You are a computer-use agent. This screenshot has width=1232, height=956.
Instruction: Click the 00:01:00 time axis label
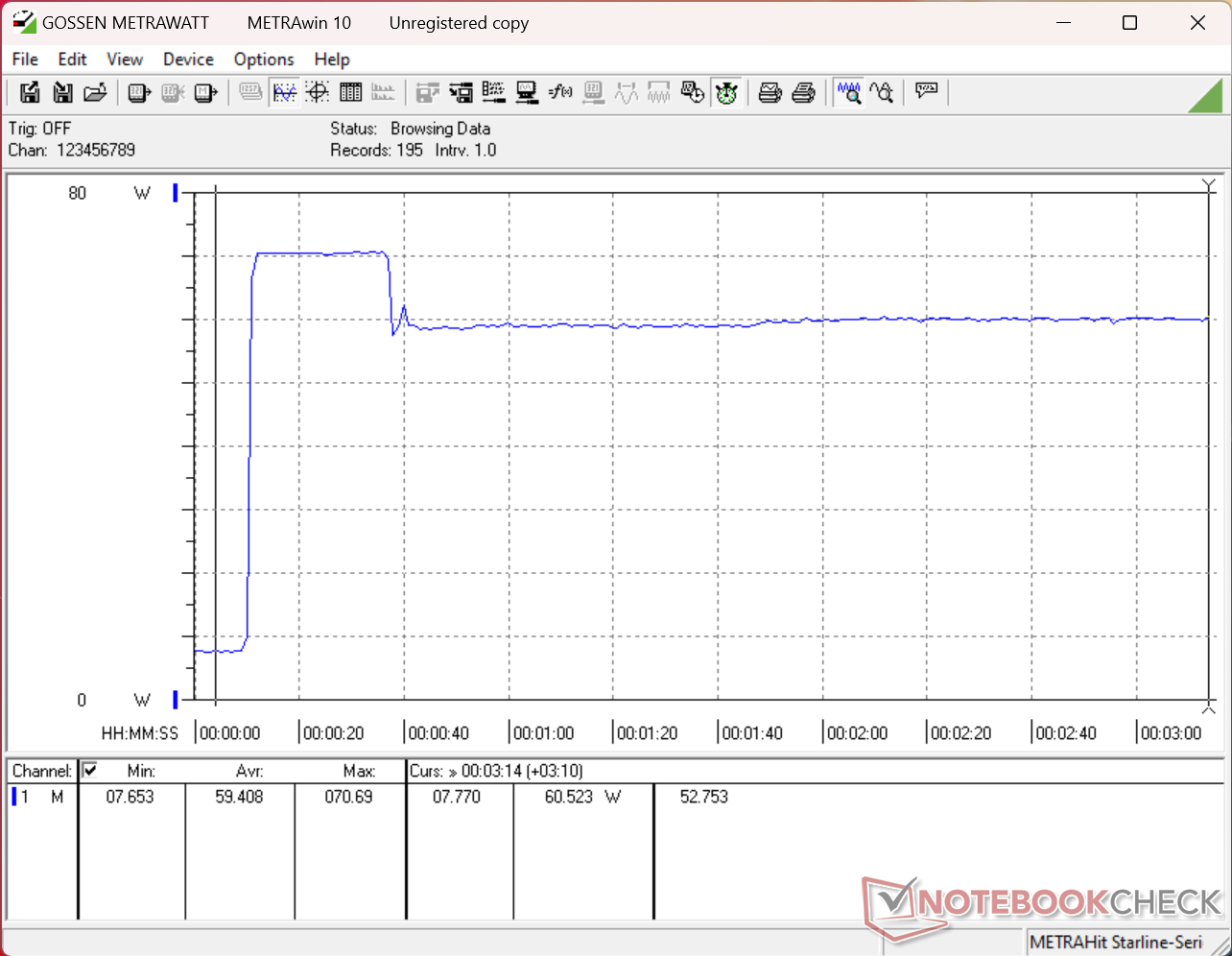tap(543, 733)
